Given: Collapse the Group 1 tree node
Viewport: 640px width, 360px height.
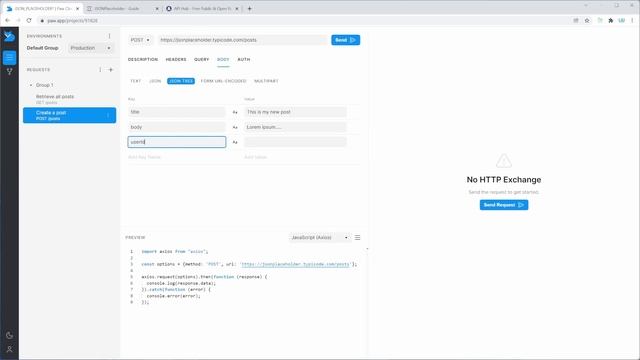Looking at the screenshot, I should tap(31, 85).
